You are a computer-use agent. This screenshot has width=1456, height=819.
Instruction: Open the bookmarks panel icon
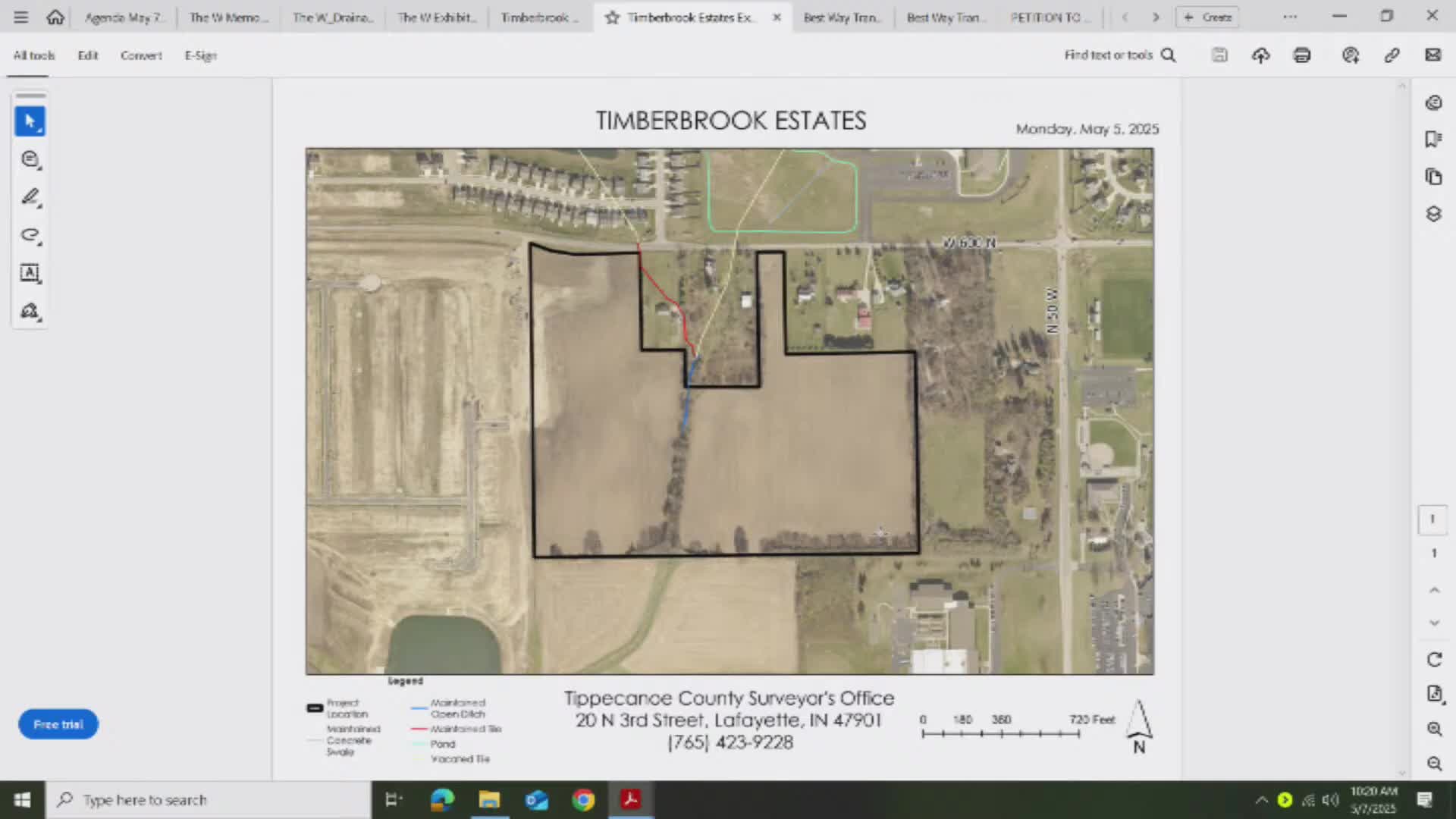click(x=1433, y=139)
